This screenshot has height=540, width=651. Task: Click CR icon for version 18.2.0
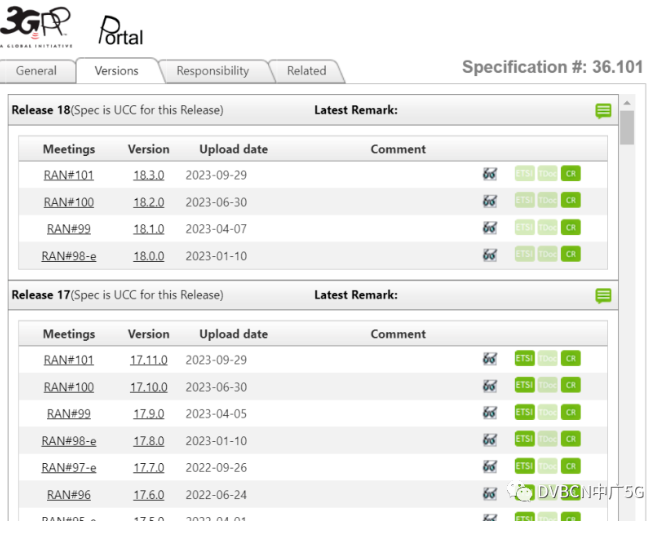click(570, 201)
